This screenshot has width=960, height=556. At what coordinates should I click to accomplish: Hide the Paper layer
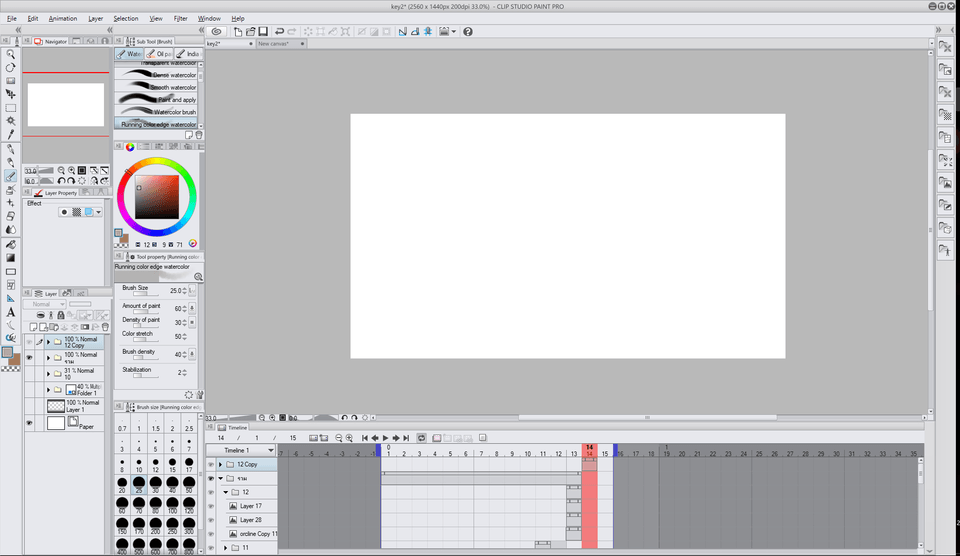pos(29,423)
